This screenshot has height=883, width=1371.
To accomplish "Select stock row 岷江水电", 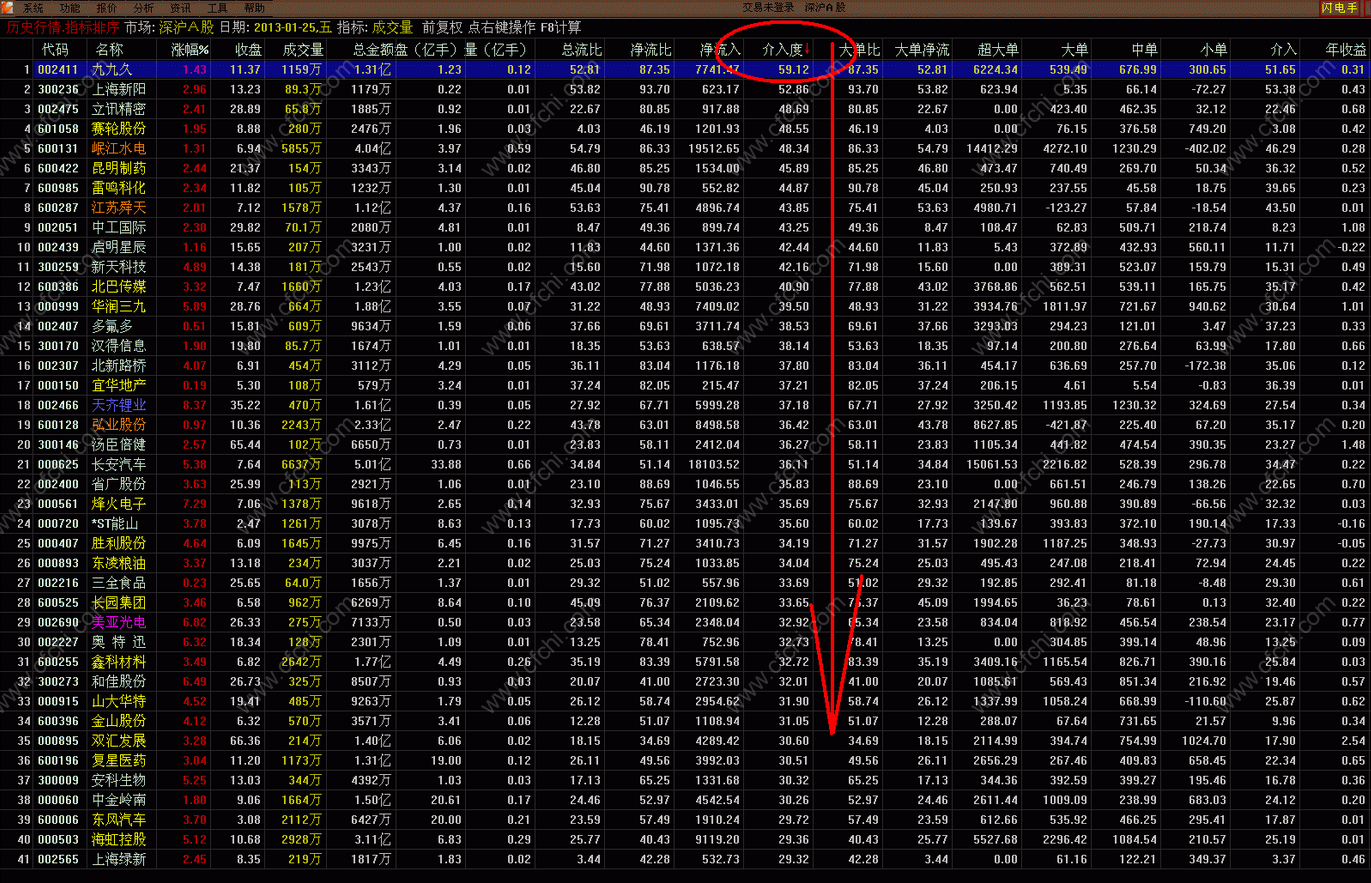I will pos(685,148).
